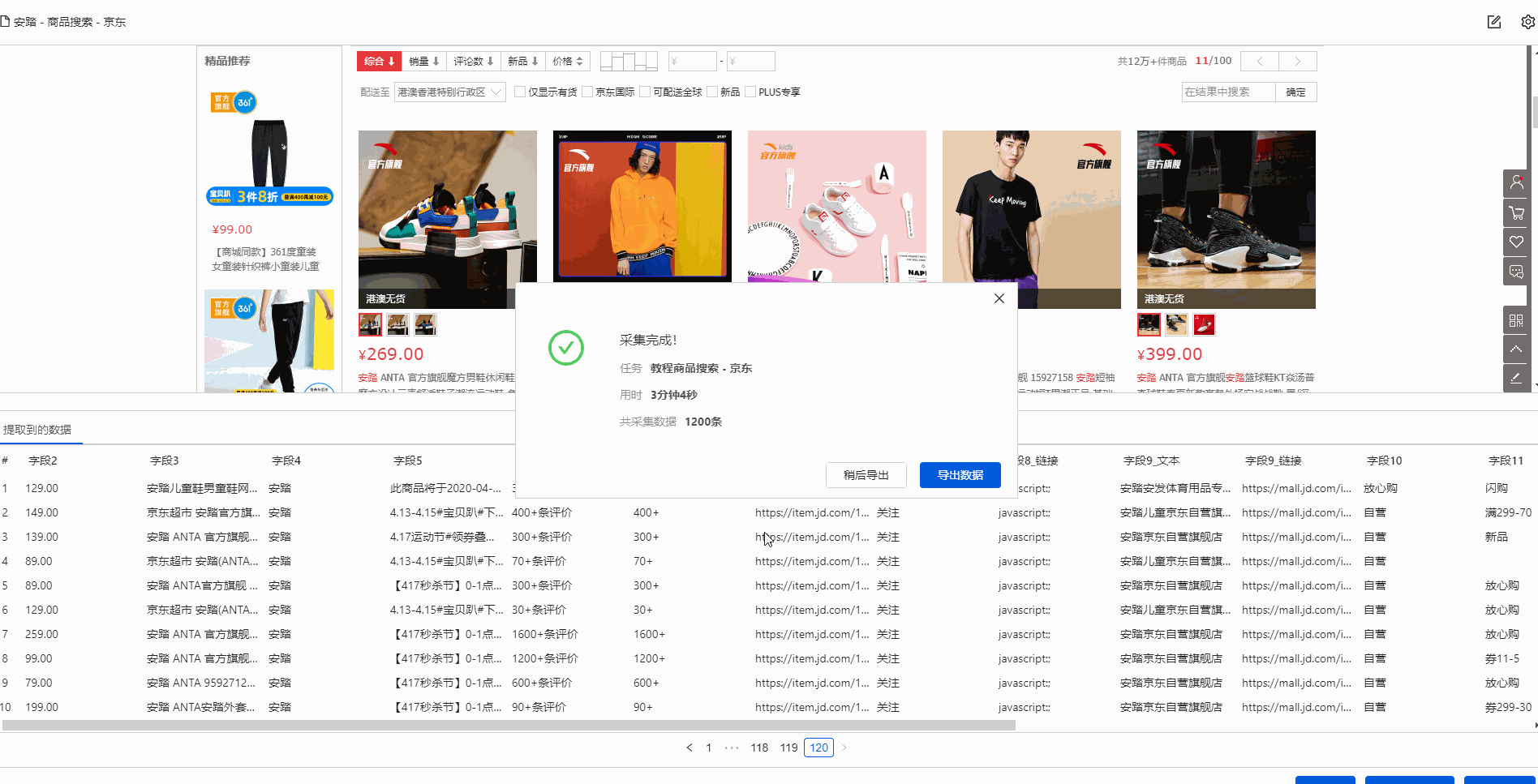Viewport: 1538px width, 784px height.
Task: Select third color thumbnail under ¥269.00 shoe
Action: [x=425, y=324]
